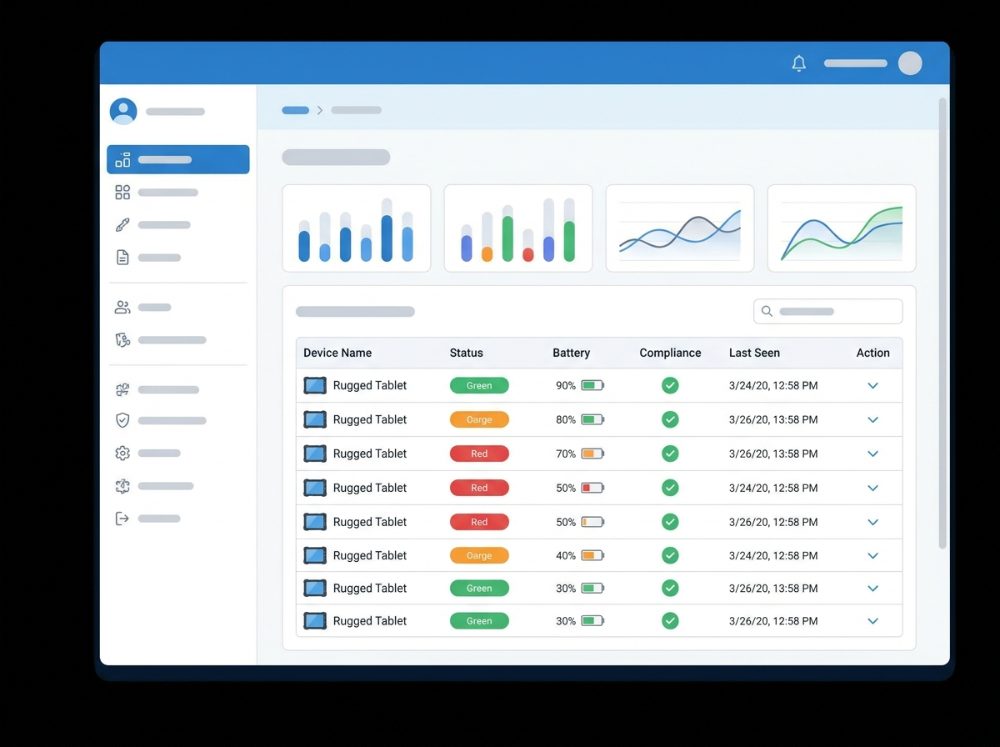
Task: Select the Rugged Tablet name in the 90% row
Action: pyautogui.click(x=369, y=385)
